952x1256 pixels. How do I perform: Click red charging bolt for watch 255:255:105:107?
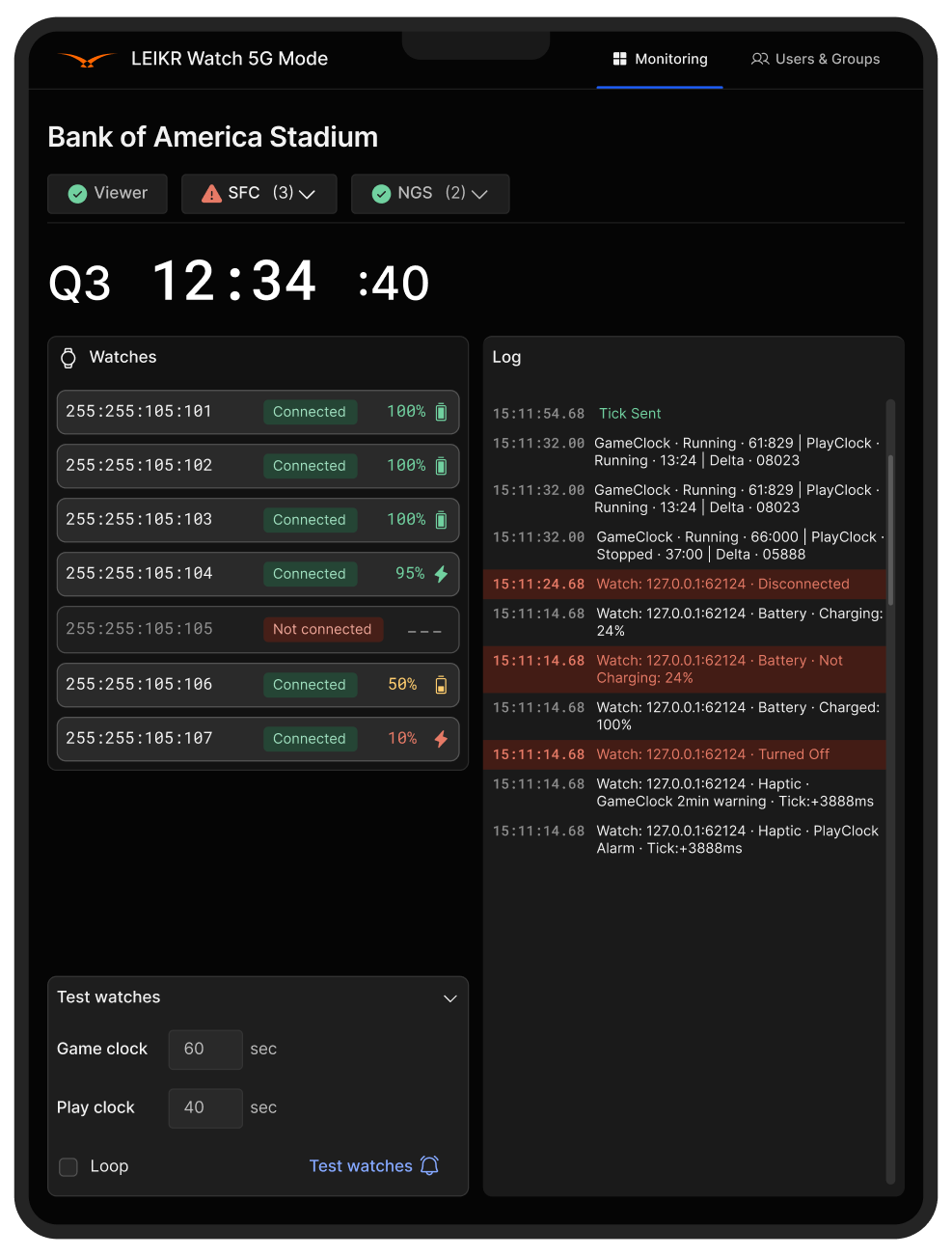click(441, 739)
